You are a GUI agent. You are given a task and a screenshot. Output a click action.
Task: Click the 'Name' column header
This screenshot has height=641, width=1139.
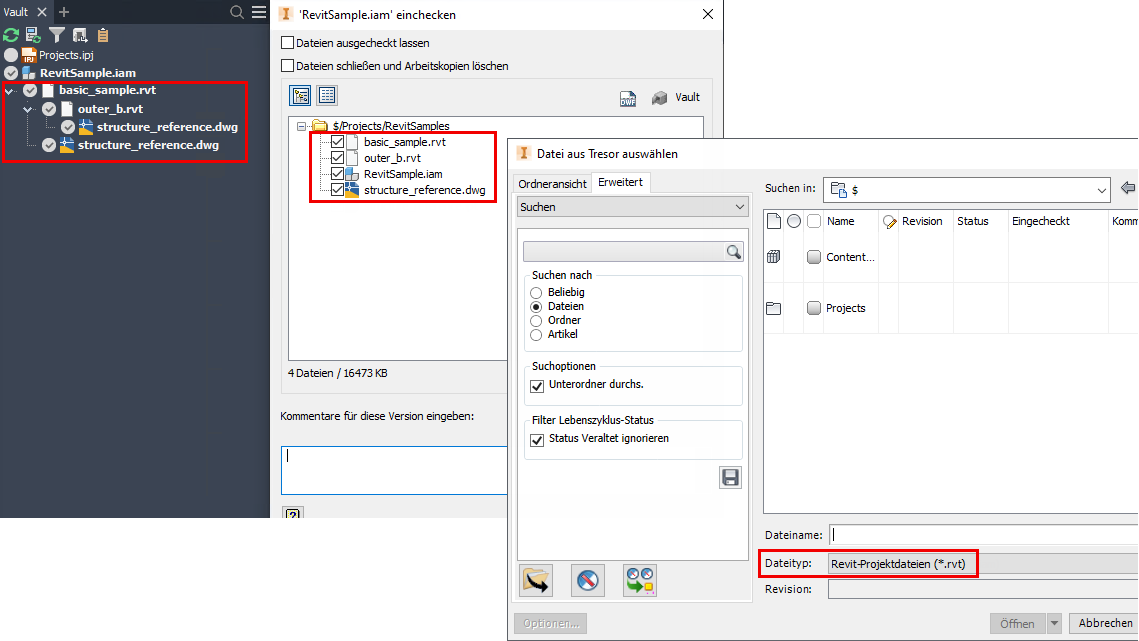click(840, 221)
